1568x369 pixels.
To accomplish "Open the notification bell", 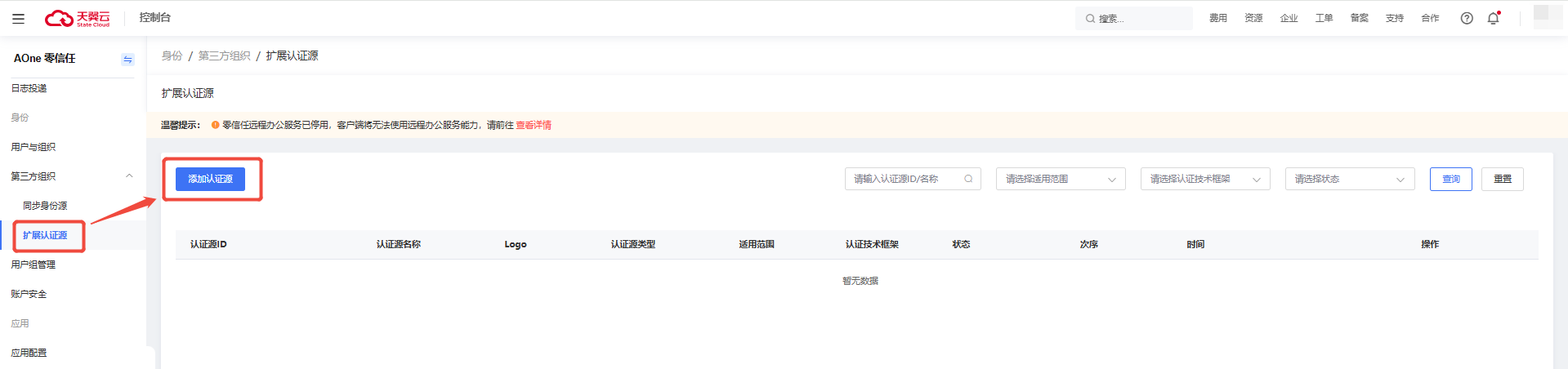I will pos(1494,18).
